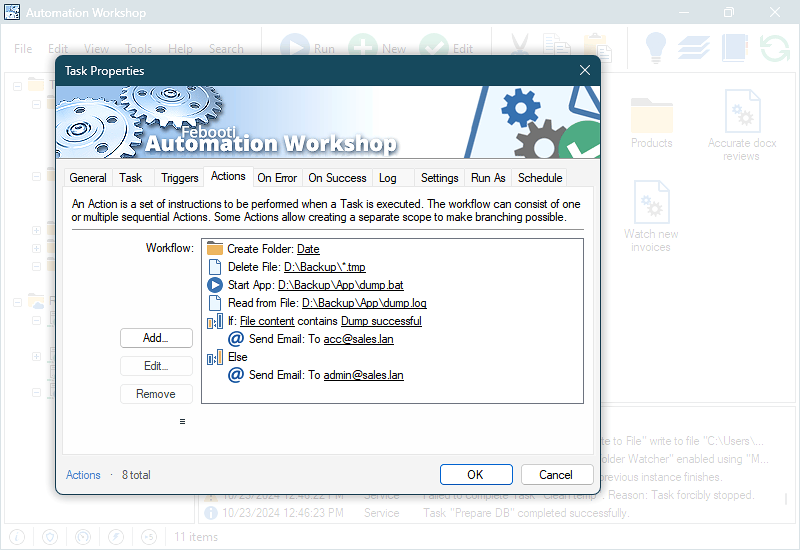Image resolution: width=800 pixels, height=550 pixels.
Task: Open the Tools menu in main window
Action: (x=138, y=49)
